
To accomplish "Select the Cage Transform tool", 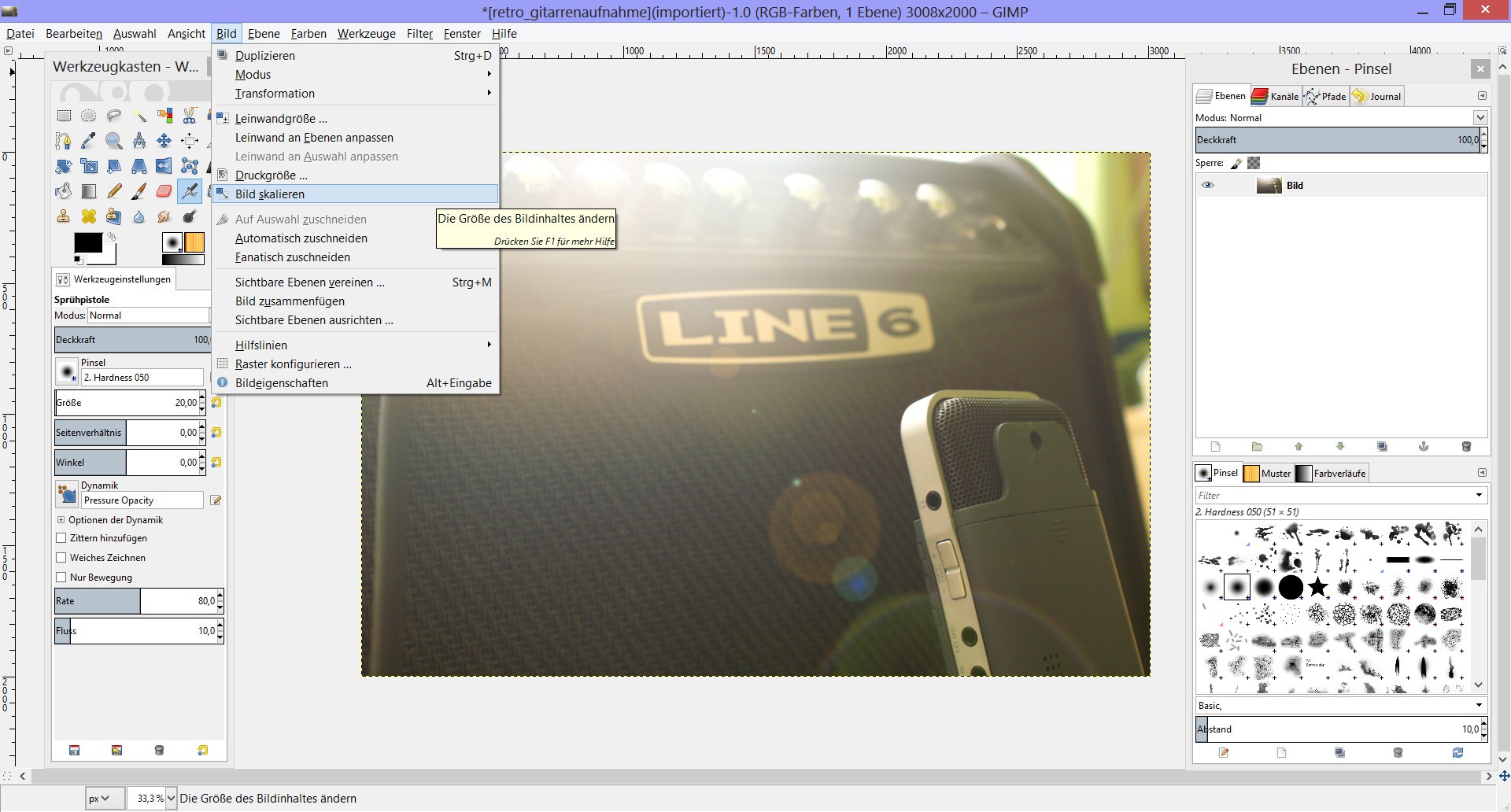I will point(190,166).
